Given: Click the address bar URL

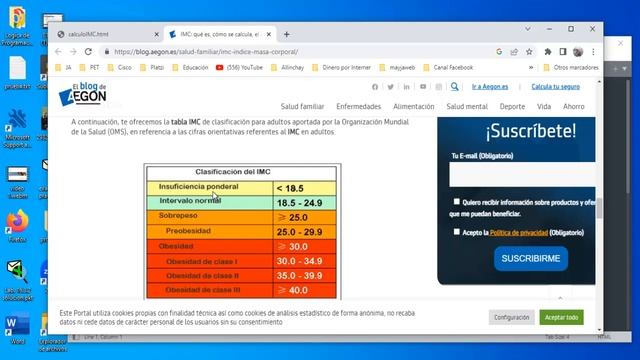Looking at the screenshot, I should click(x=206, y=52).
